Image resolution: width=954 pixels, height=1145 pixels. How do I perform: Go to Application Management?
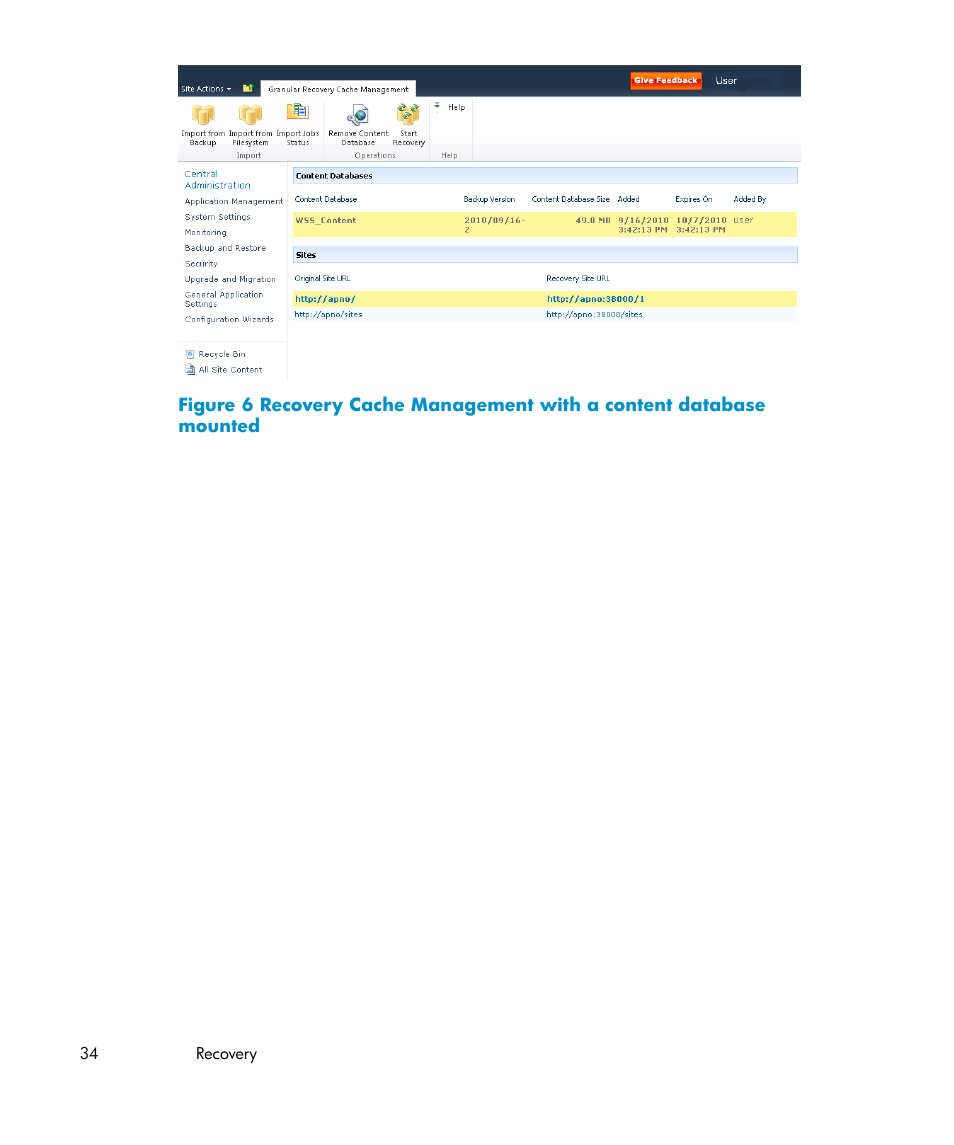234,202
